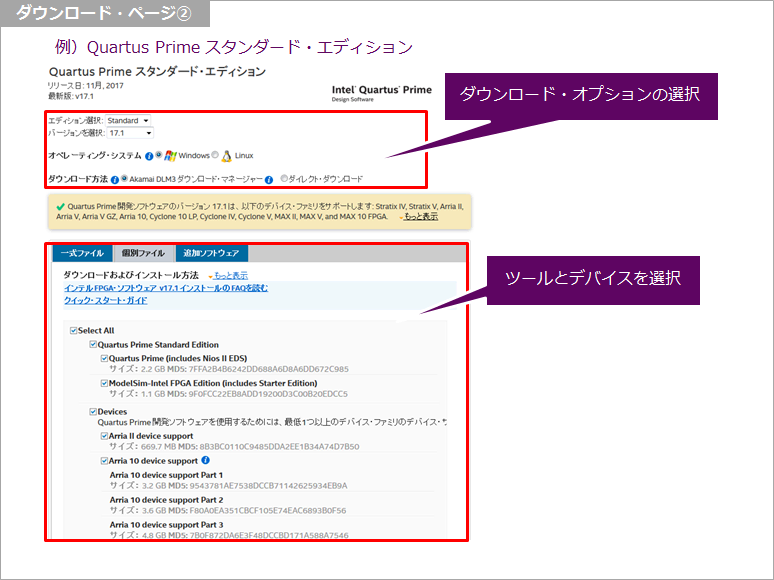Click the Arria 10 device support Part 1 text
This screenshot has height=580, width=774.
pyautogui.click(x=166, y=475)
